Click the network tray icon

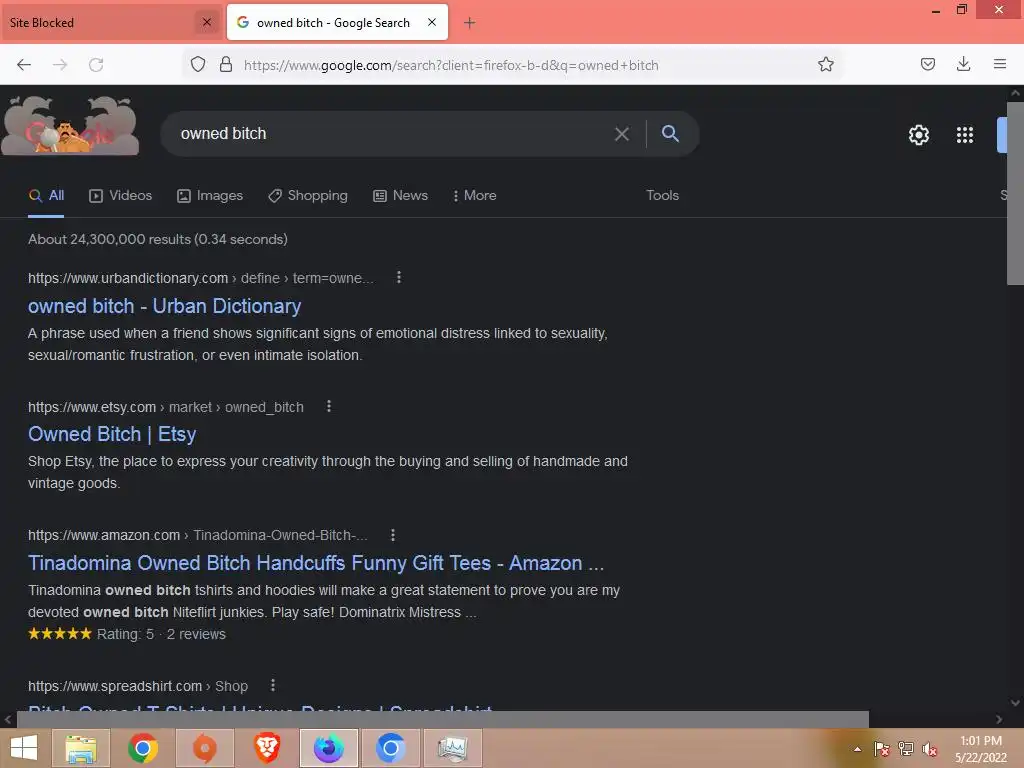906,749
